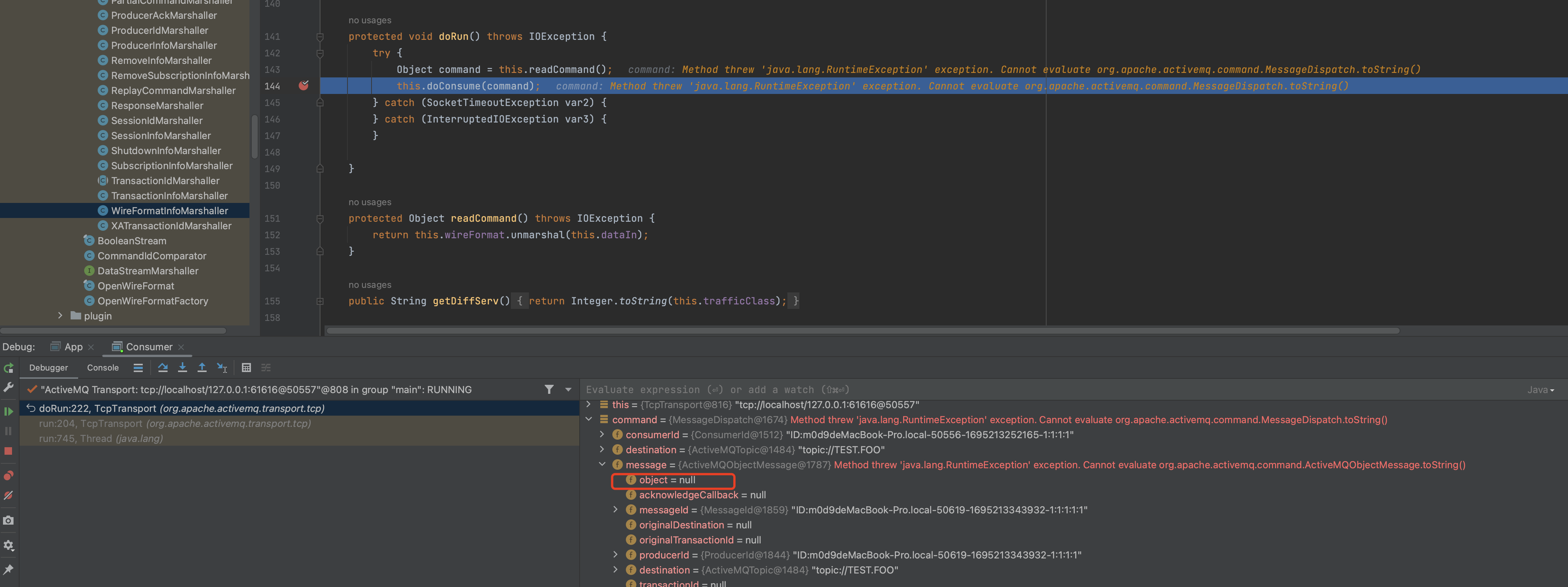
Task: Click the Rerun Consumer debug icon
Action: tap(9, 368)
